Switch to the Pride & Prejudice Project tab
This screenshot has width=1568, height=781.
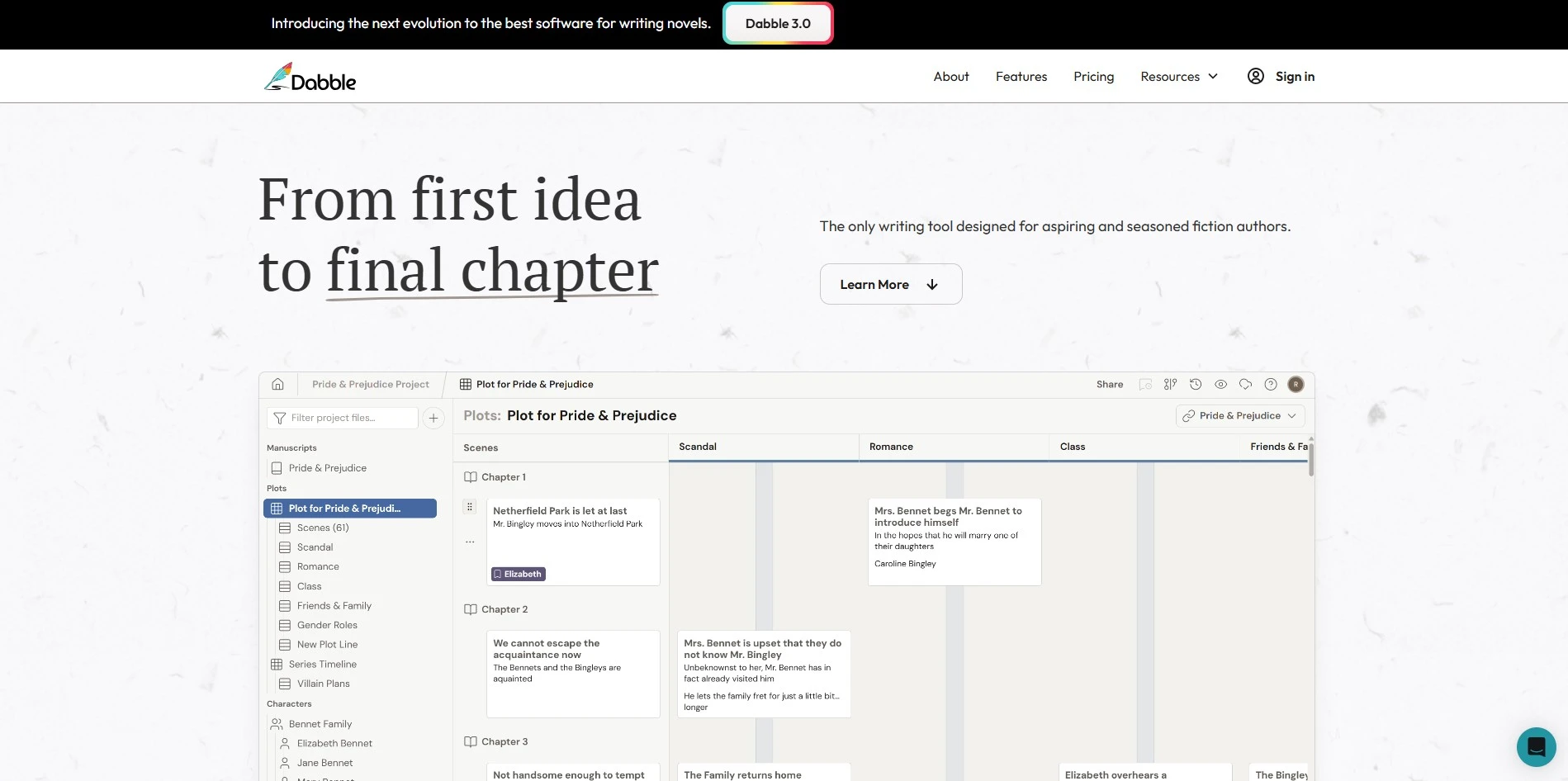point(371,384)
